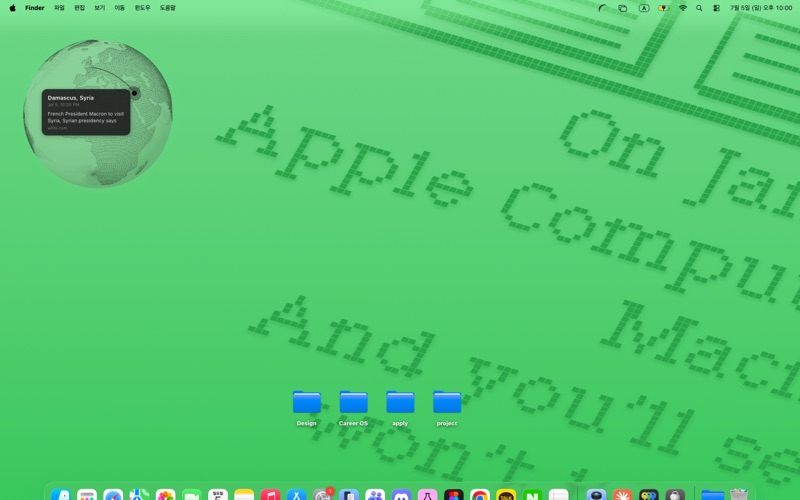This screenshot has width=800, height=500.
Task: Open Google Chrome from the Dock
Action: click(x=480, y=496)
